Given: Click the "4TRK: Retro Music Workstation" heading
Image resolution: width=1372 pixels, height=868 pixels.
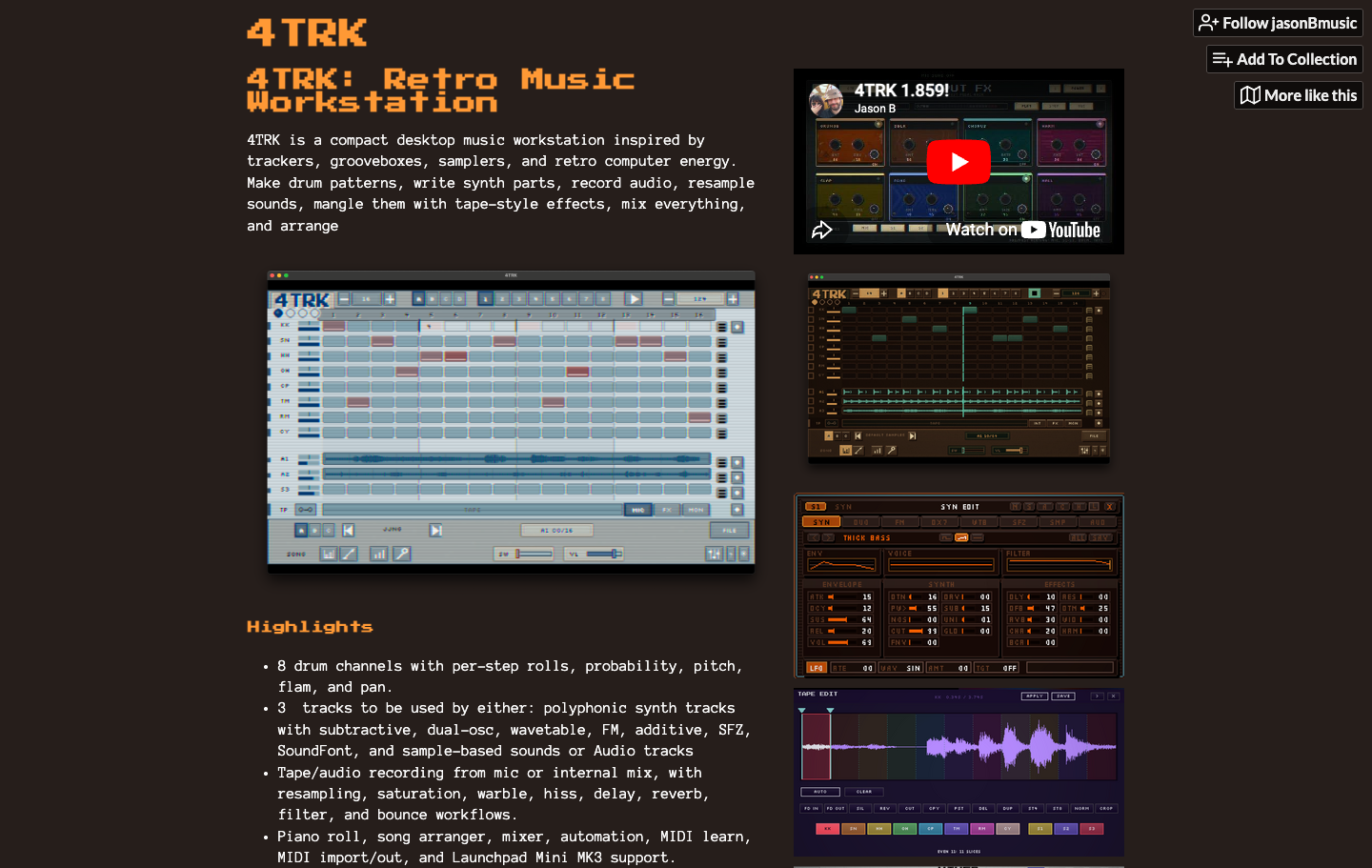Looking at the screenshot, I should click(x=441, y=91).
